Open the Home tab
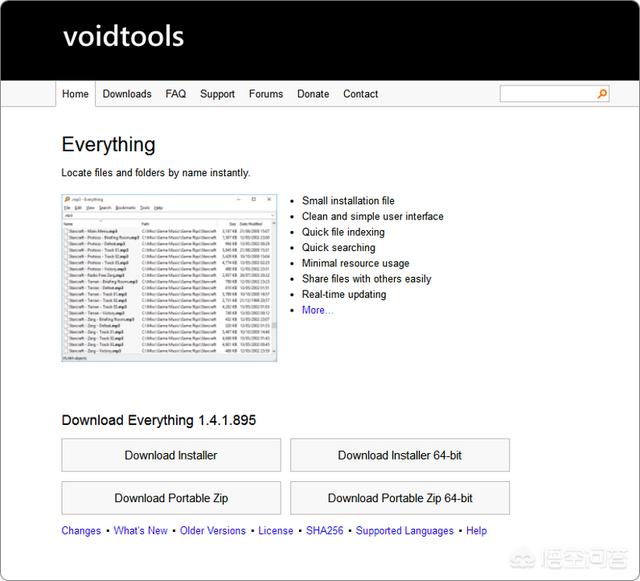 coord(75,94)
